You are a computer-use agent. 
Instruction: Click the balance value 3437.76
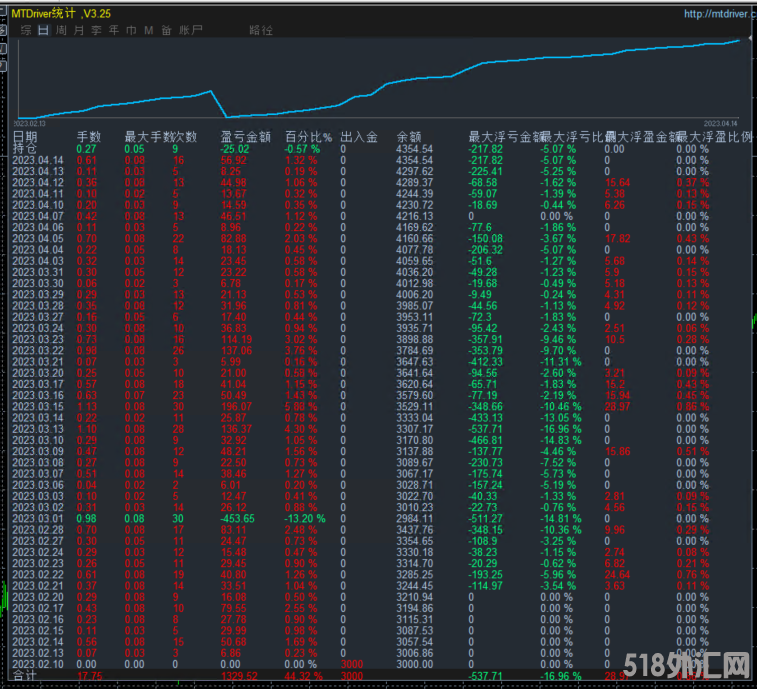414,530
